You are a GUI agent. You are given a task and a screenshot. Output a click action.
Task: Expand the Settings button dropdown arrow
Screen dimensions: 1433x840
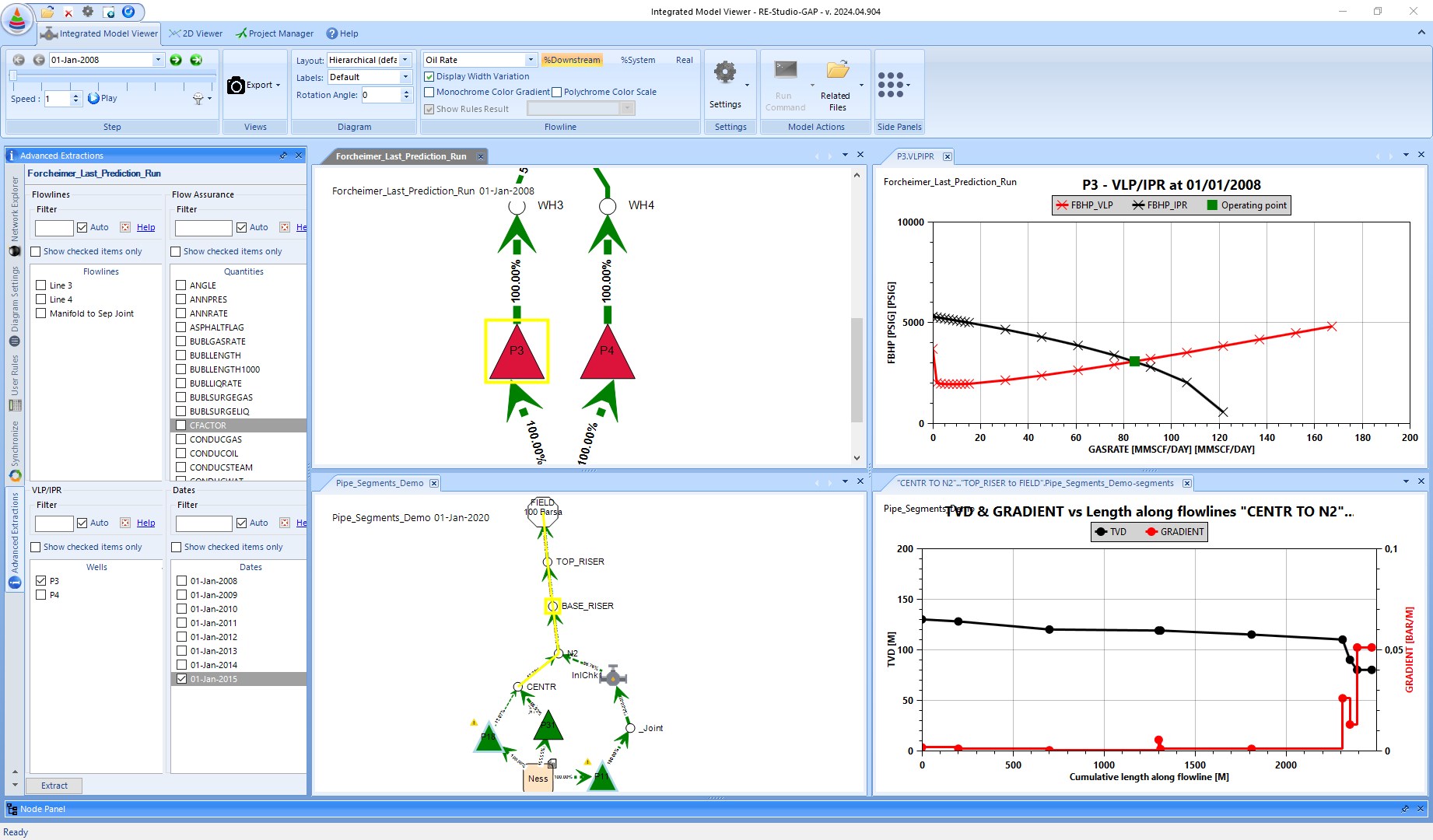point(747,86)
